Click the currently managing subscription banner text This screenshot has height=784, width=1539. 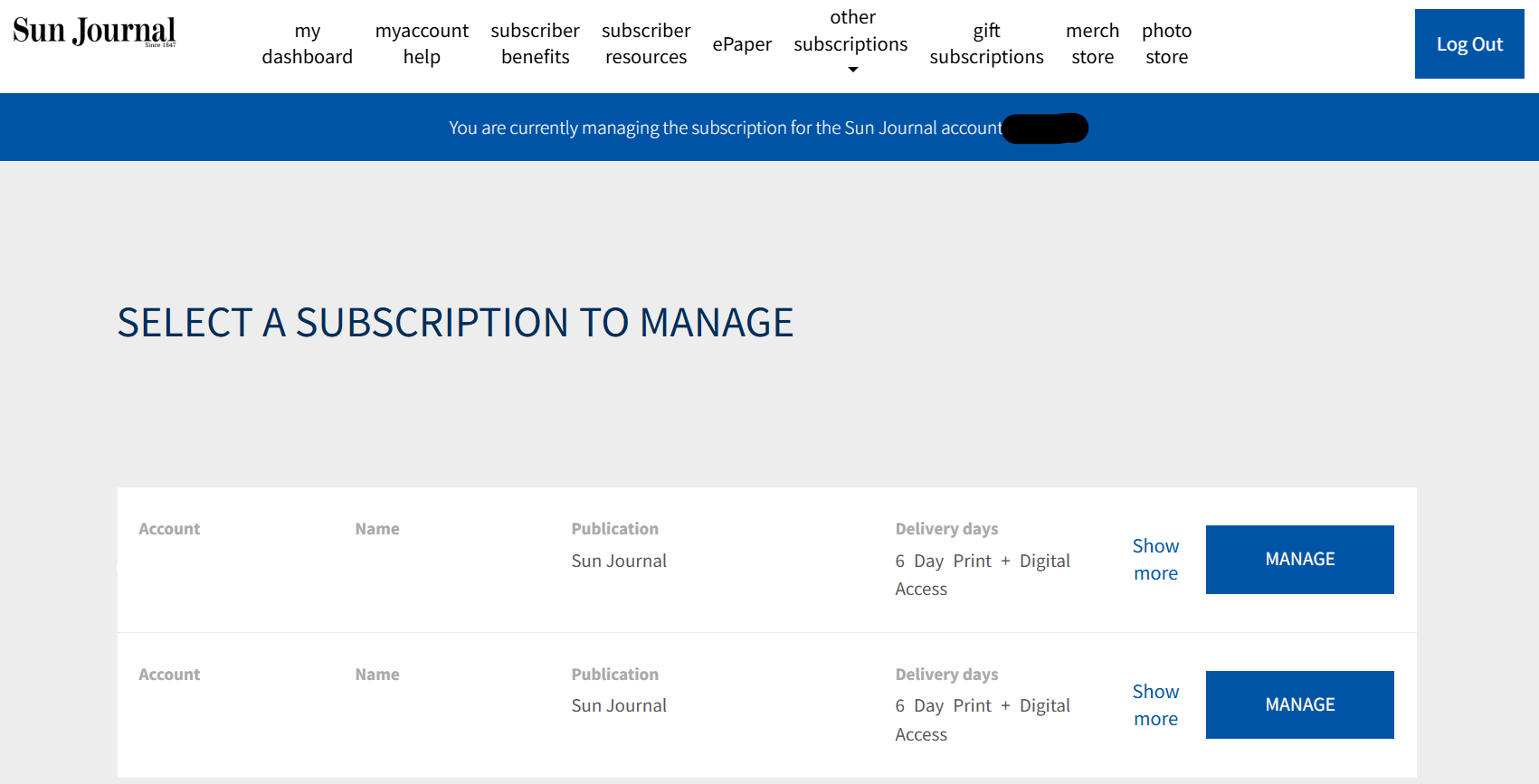click(x=726, y=128)
